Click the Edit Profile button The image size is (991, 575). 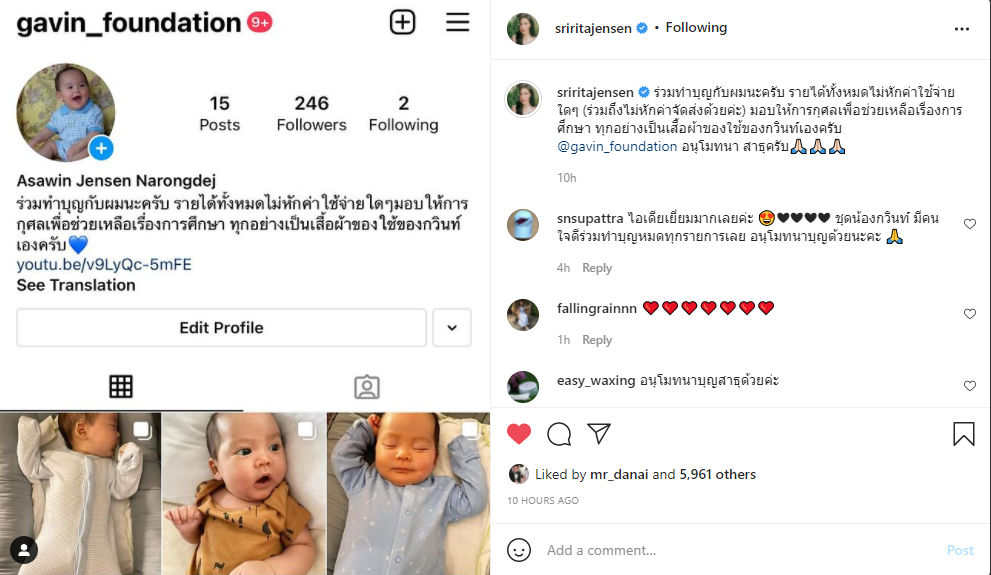click(x=221, y=327)
